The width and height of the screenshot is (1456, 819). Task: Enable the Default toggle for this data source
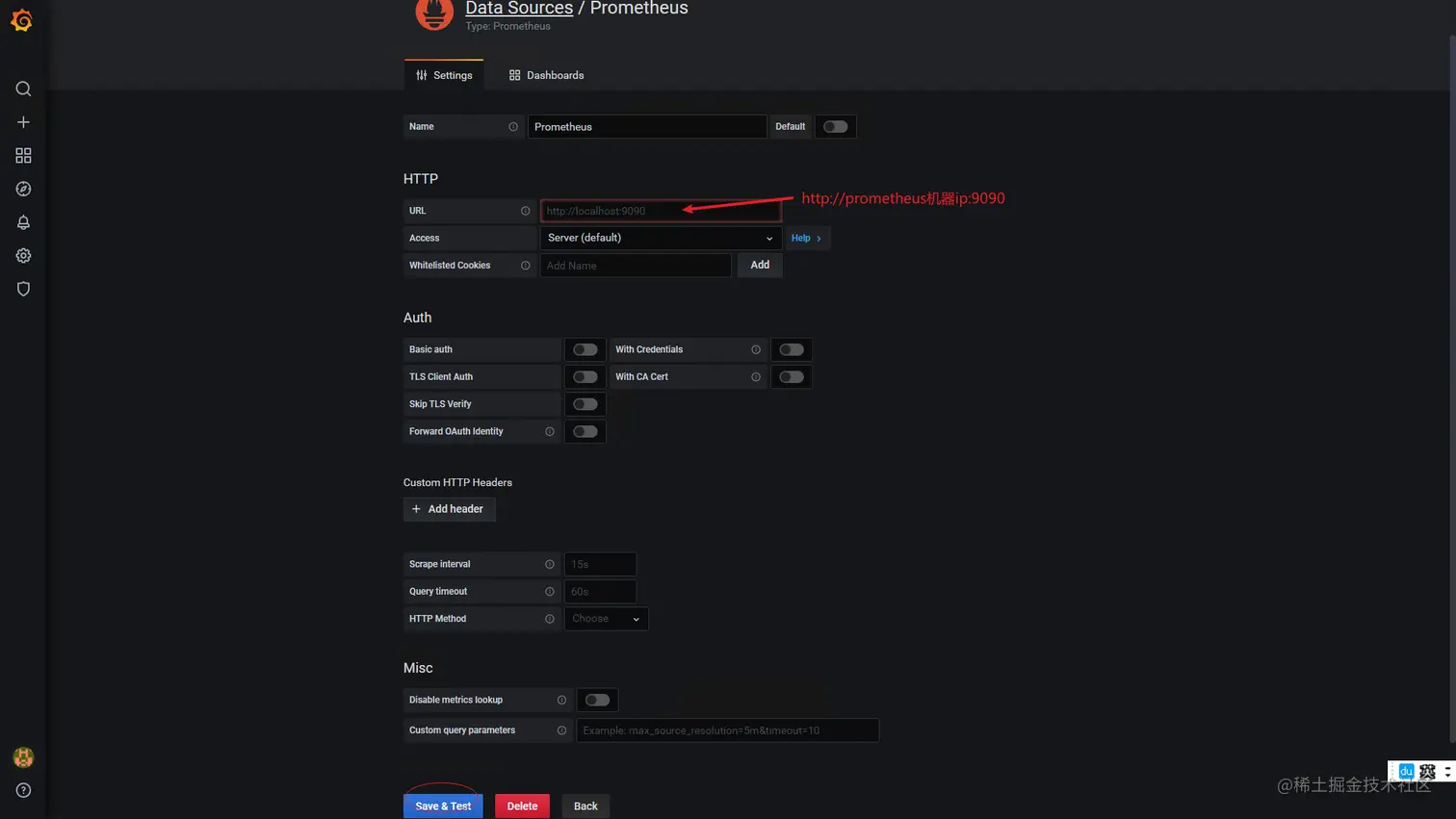tap(834, 126)
